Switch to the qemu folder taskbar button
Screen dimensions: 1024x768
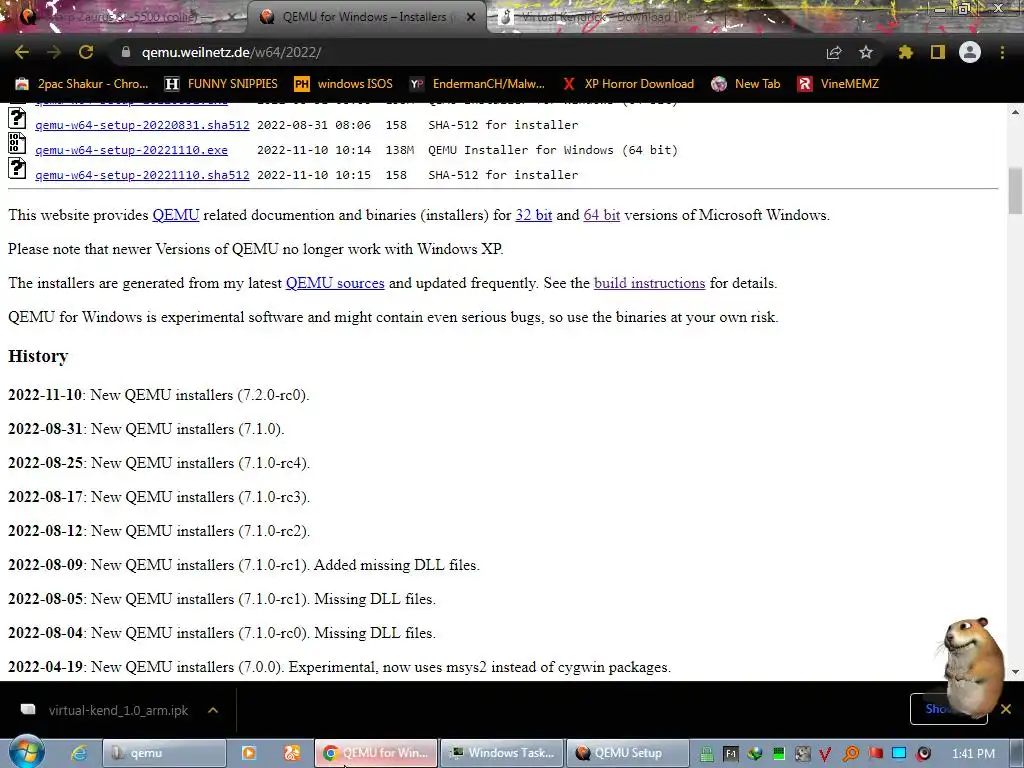(165, 753)
